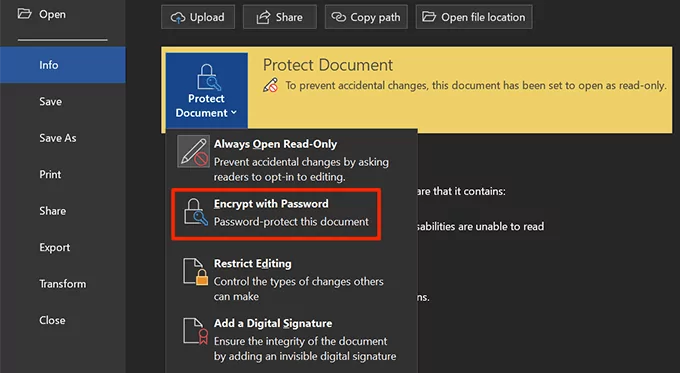Click the Upload cloud icon
680x373 pixels.
pyautogui.click(x=178, y=17)
